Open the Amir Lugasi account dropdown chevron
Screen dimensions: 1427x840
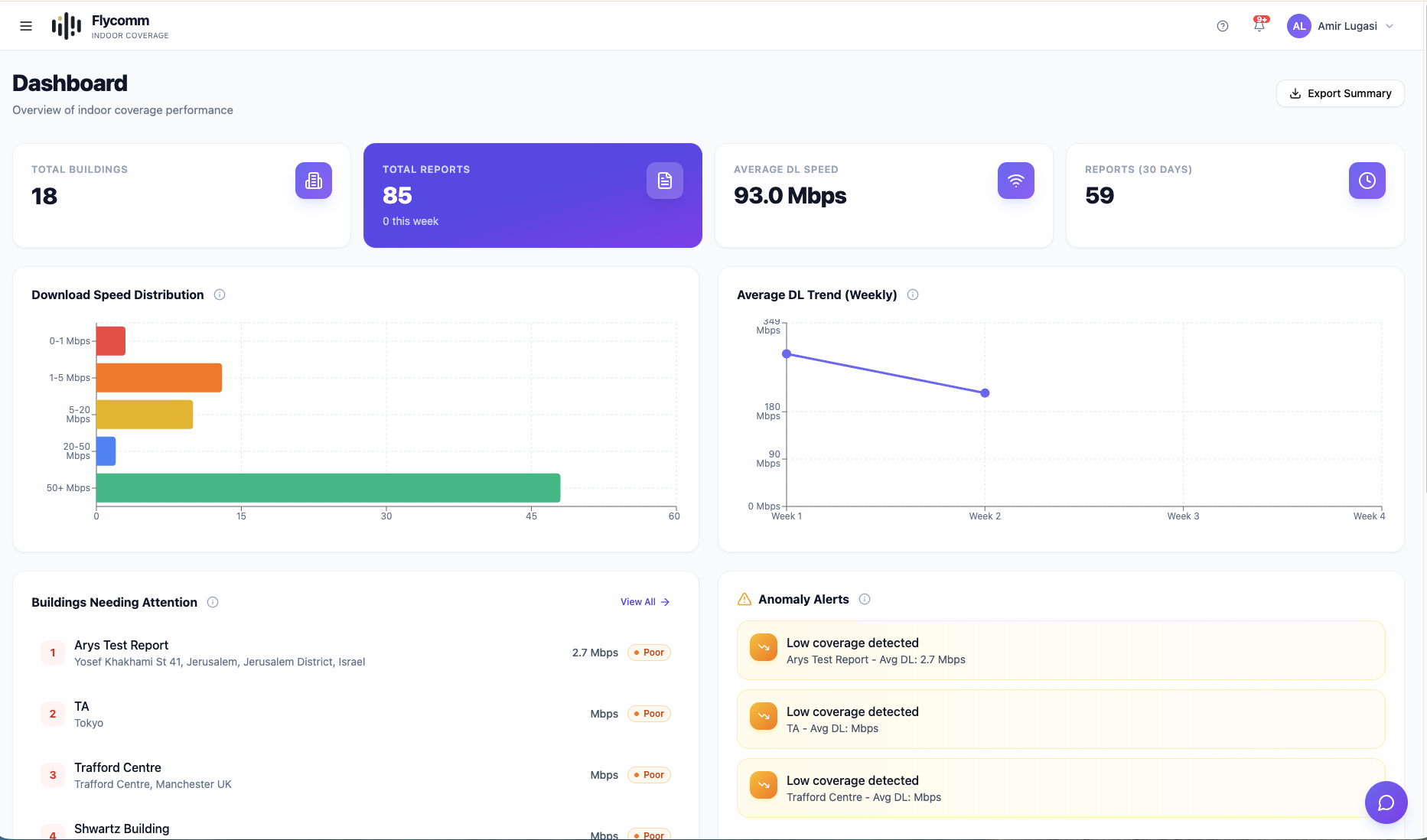pos(1390,25)
